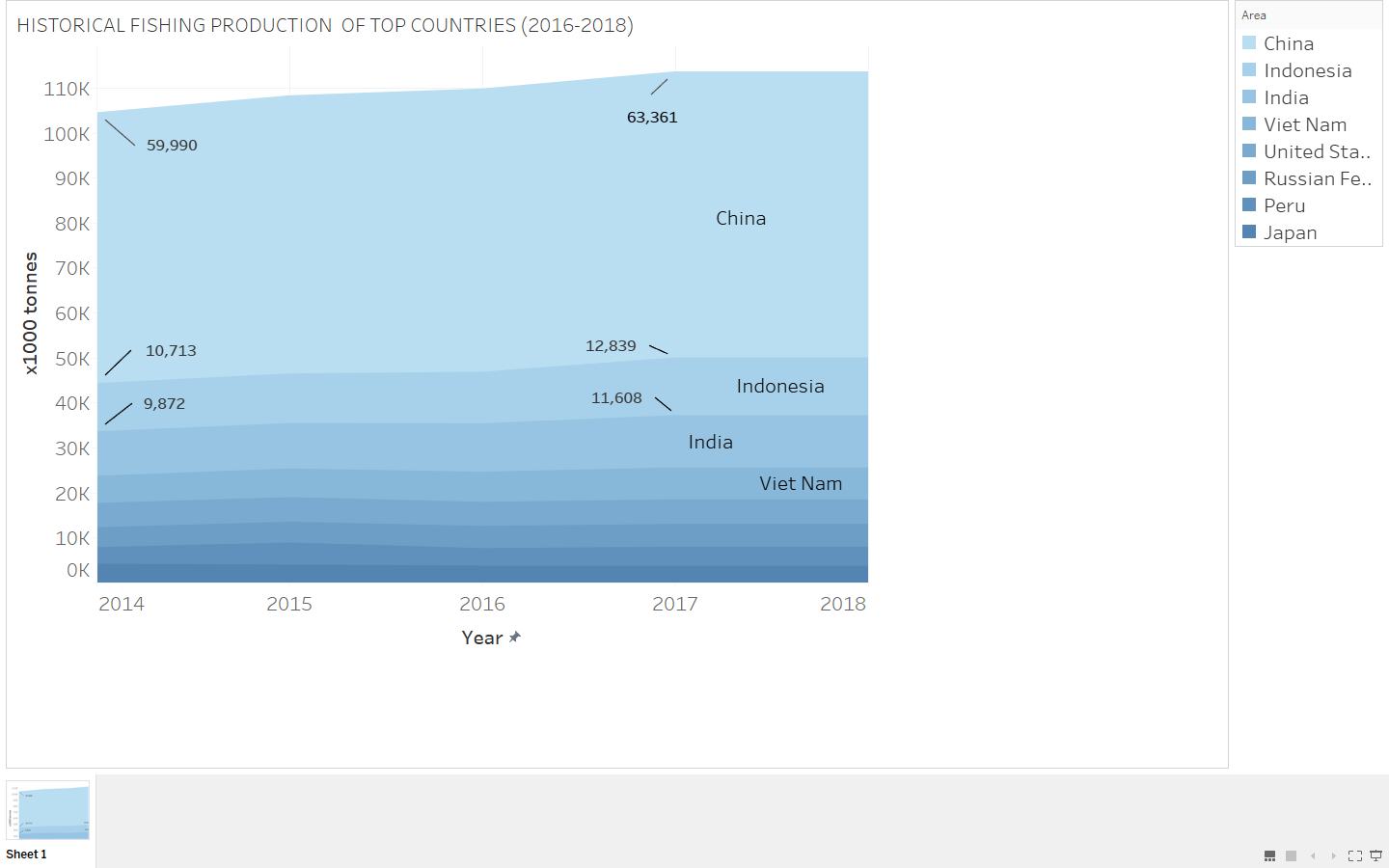Screen dimensions: 1389x868
Task: Highlight Indonesia in the Area legend
Action: (1307, 70)
